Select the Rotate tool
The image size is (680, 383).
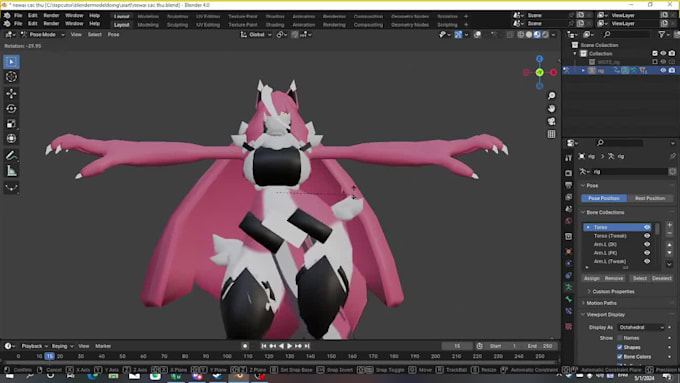click(11, 108)
